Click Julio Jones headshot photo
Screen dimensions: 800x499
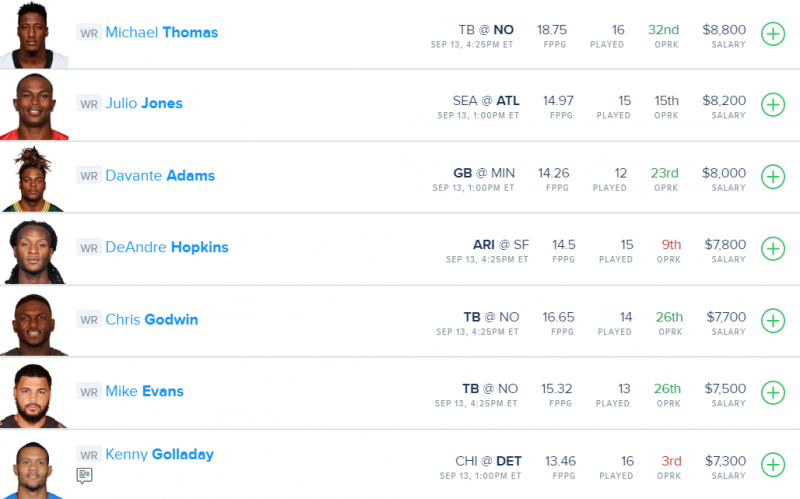coord(34,106)
